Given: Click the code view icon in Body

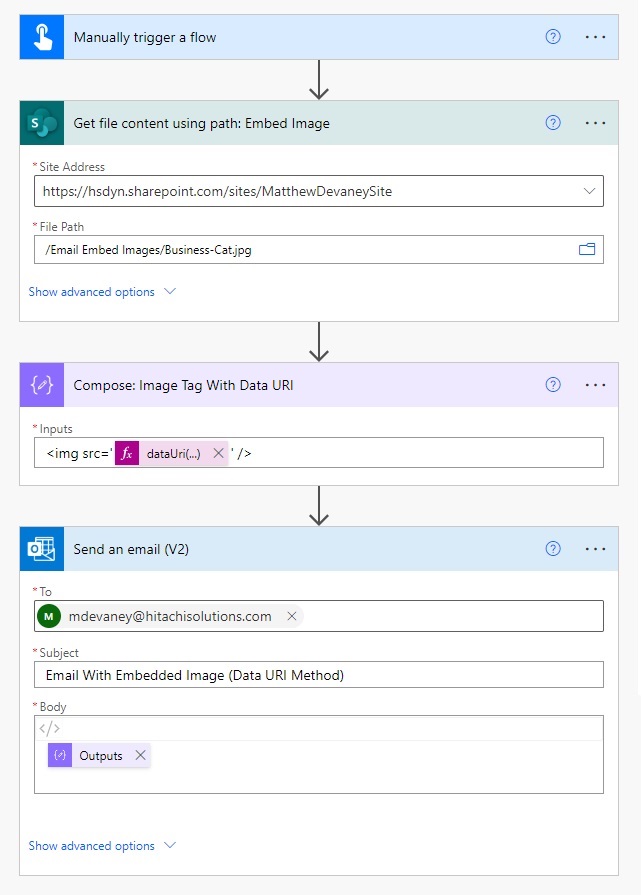Looking at the screenshot, I should [49, 727].
